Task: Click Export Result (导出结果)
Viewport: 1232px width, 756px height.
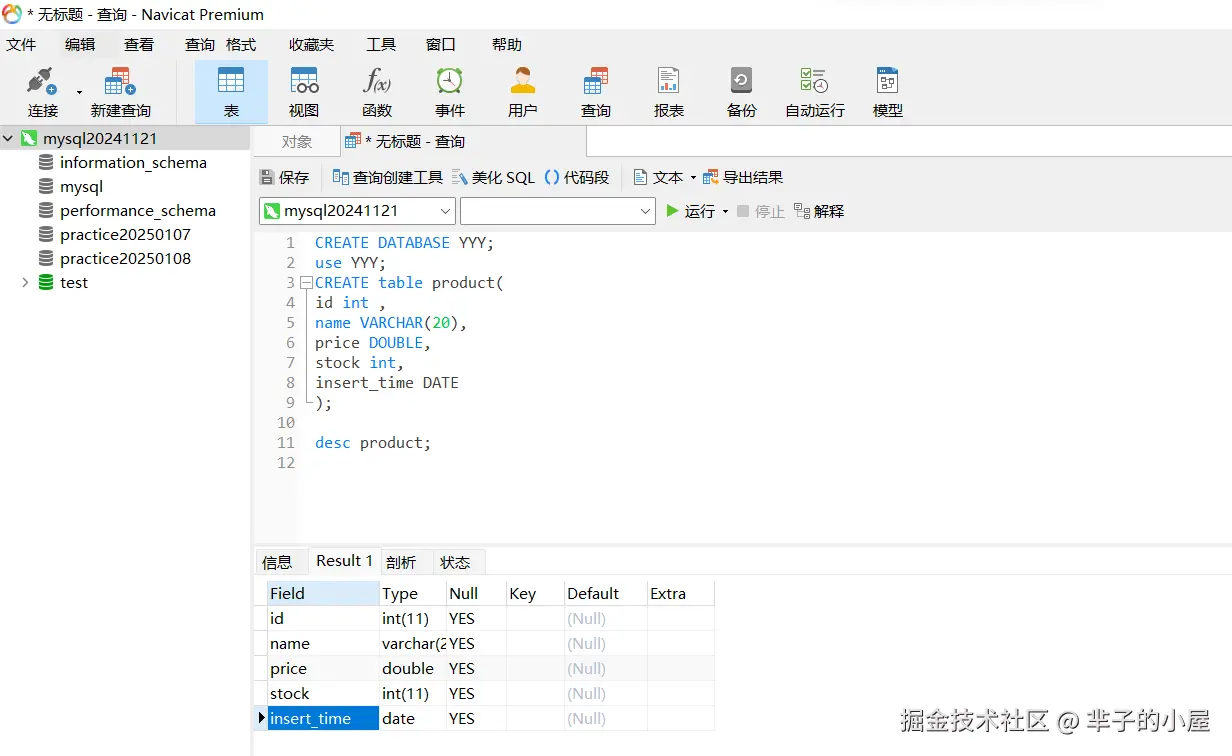Action: 743,177
